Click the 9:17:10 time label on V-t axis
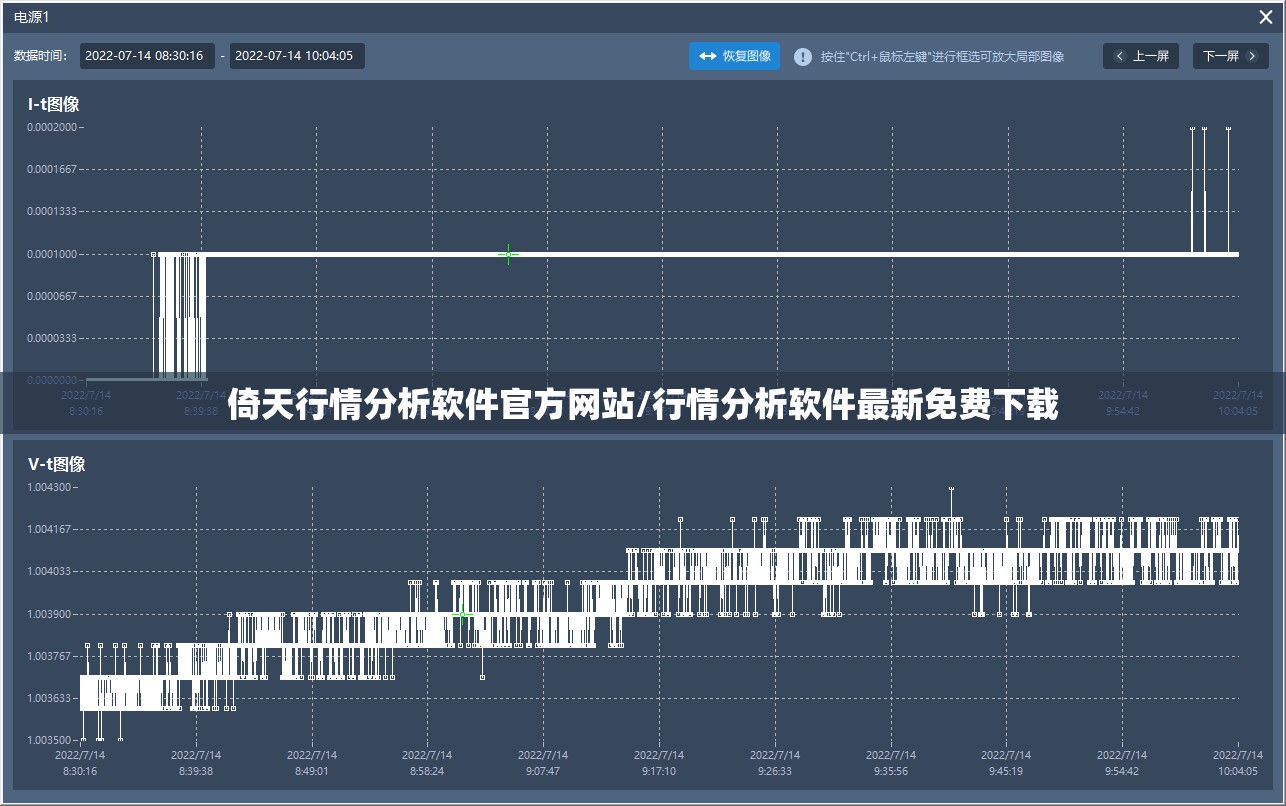 [x=659, y=771]
